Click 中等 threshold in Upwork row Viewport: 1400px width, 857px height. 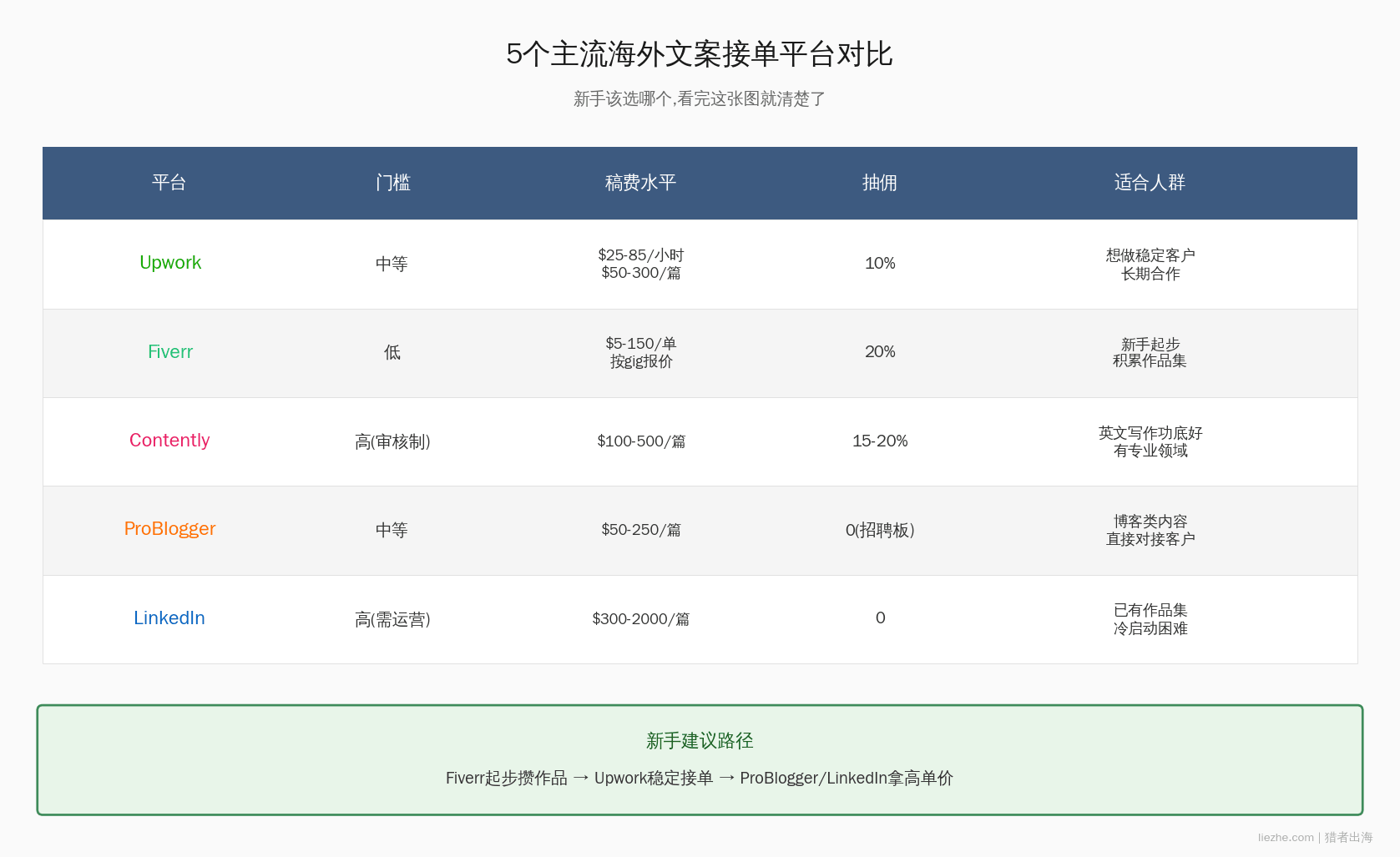point(392,264)
